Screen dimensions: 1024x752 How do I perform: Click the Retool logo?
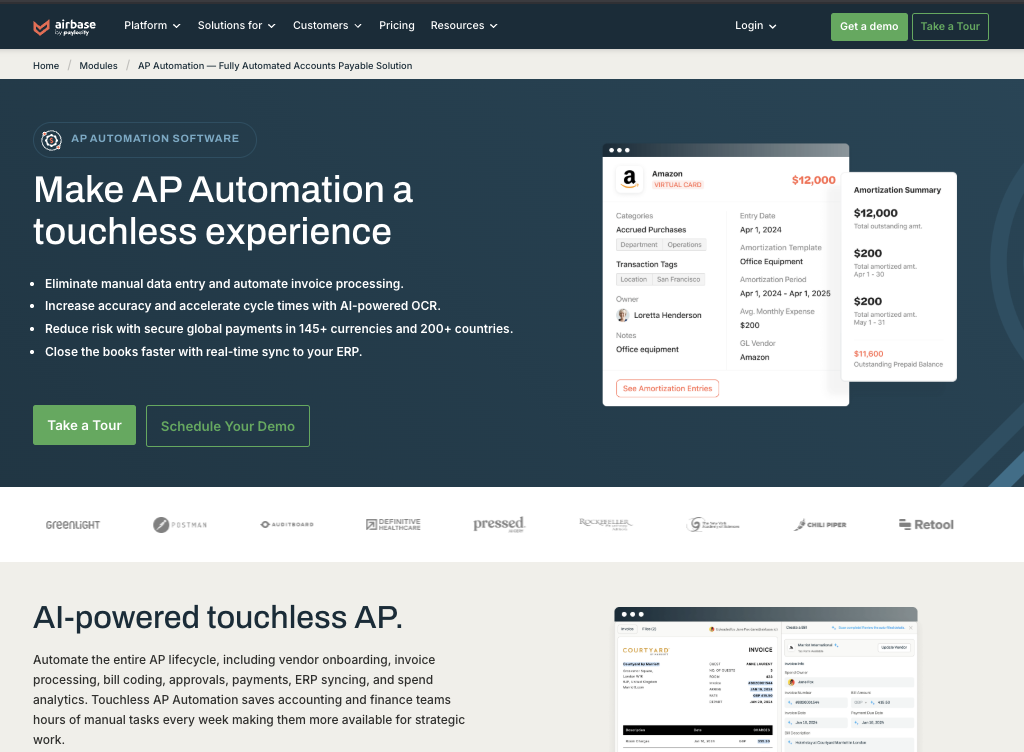click(x=926, y=524)
